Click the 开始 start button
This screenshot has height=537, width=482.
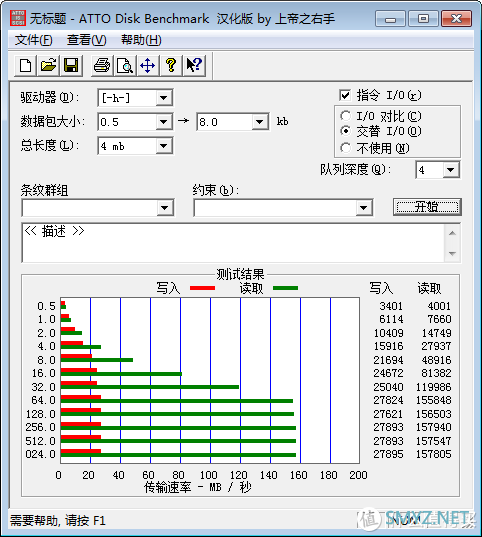pos(427,207)
